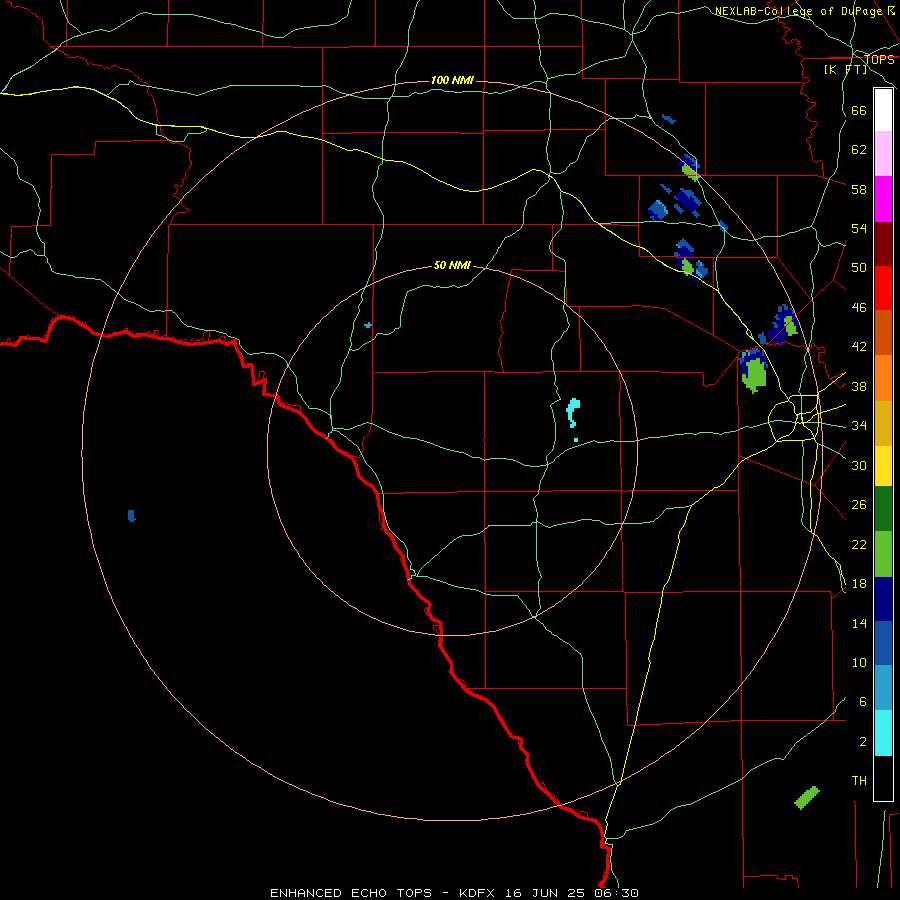Pick the orange legend swatch near 38

click(883, 377)
